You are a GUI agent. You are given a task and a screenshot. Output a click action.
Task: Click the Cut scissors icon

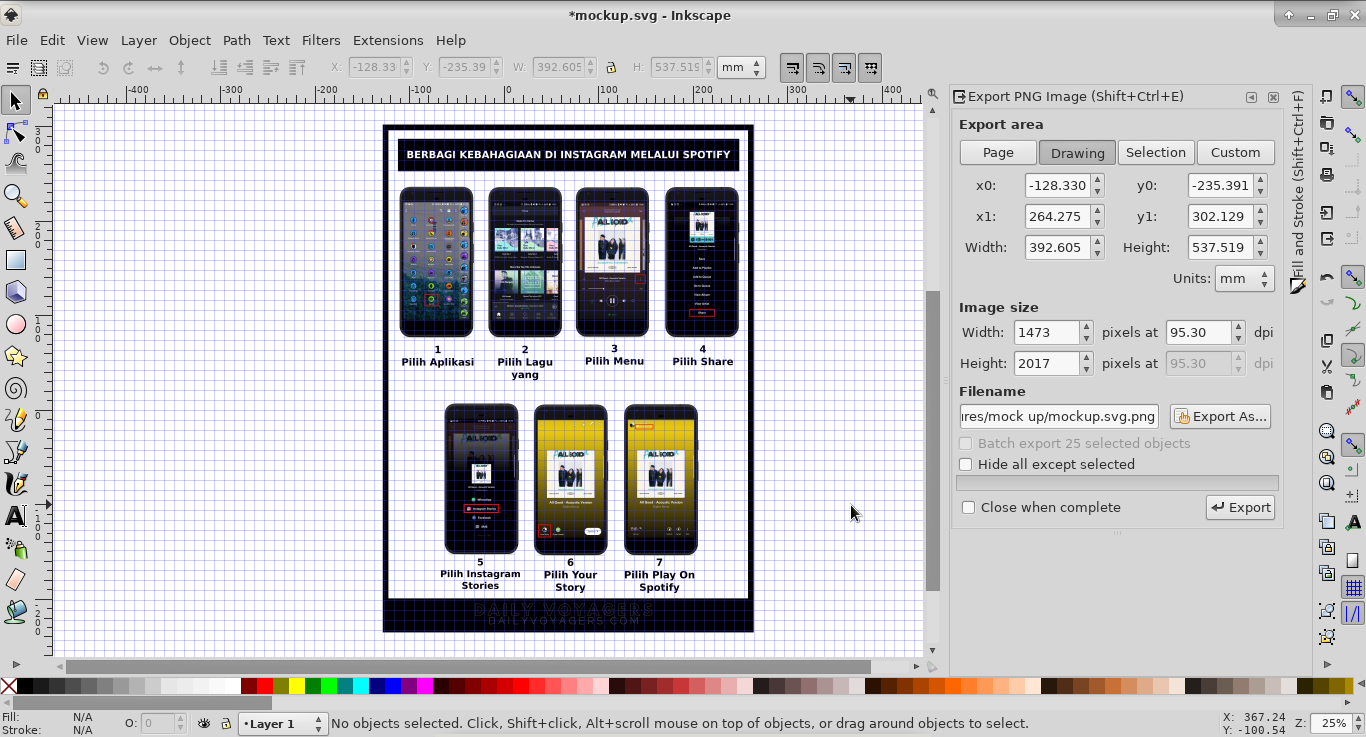1327,366
